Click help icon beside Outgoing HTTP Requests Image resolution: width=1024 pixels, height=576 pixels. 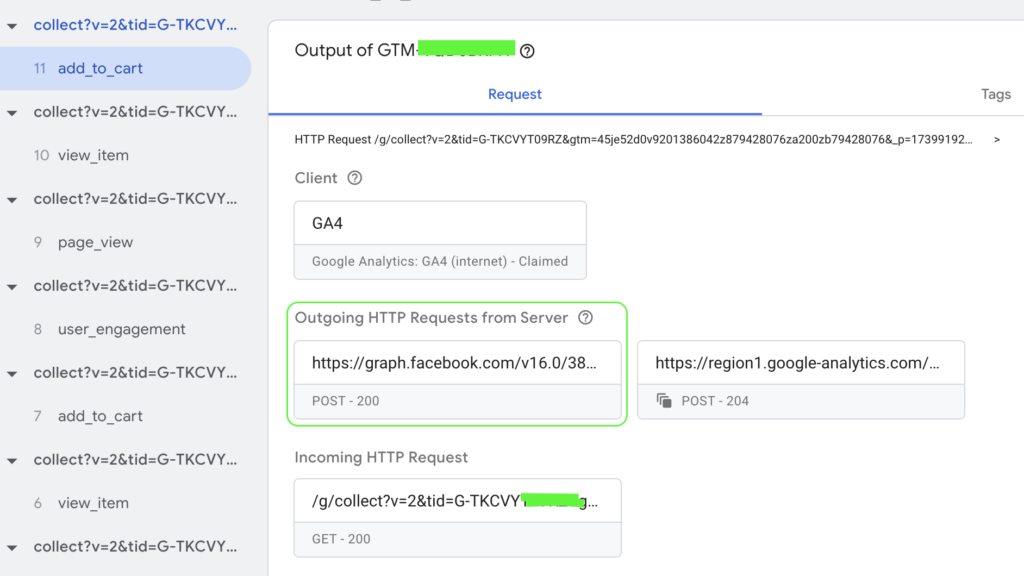(586, 318)
